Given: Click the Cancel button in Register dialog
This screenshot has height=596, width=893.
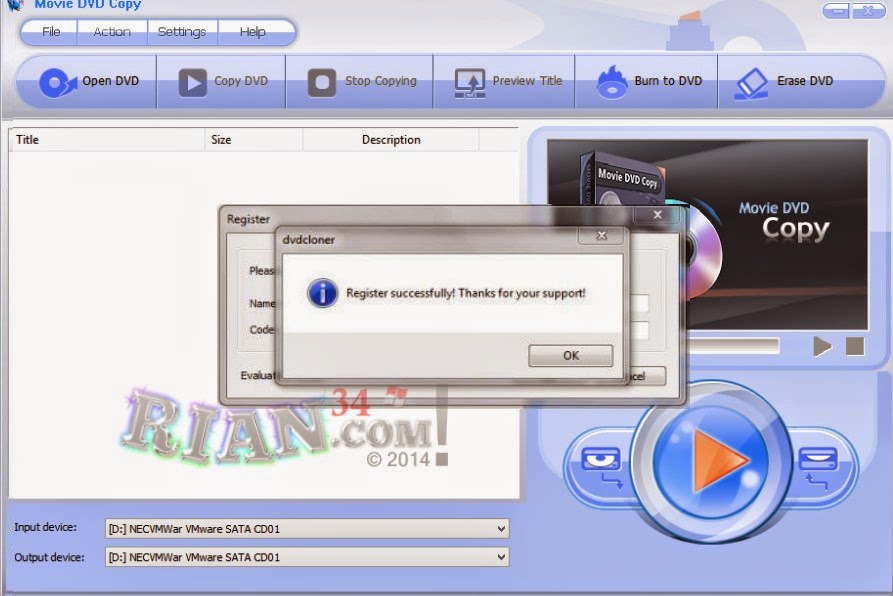Looking at the screenshot, I should [647, 376].
